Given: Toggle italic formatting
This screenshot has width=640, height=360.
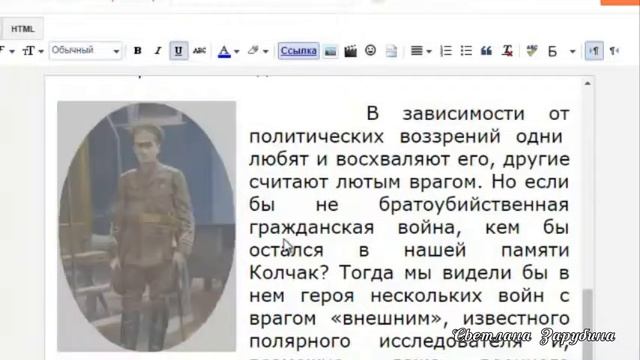Looking at the screenshot, I should coord(158,51).
